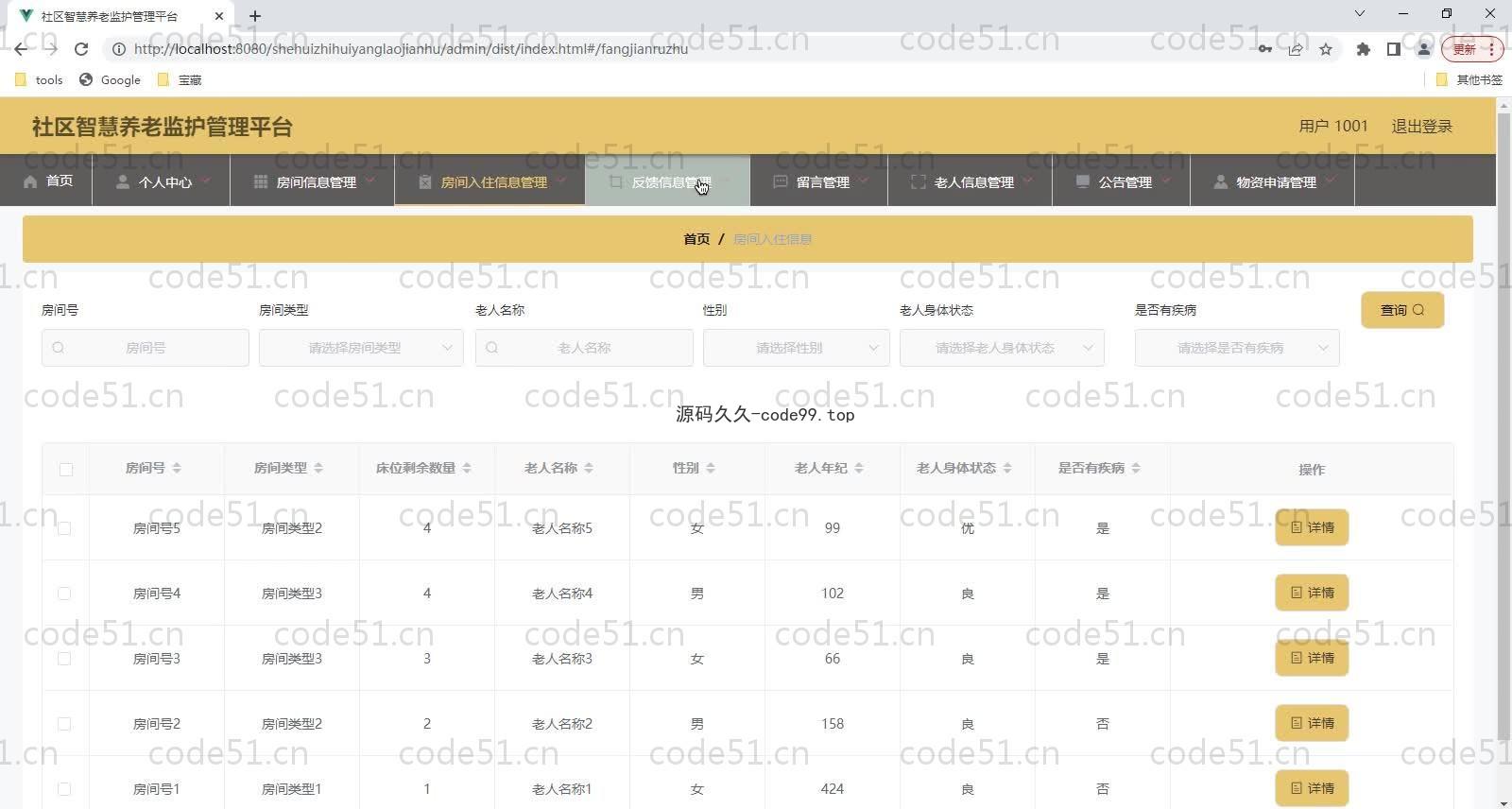1512x809 pixels.
Task: Open the 请选择老人身体状态 dropdown
Action: point(1002,348)
